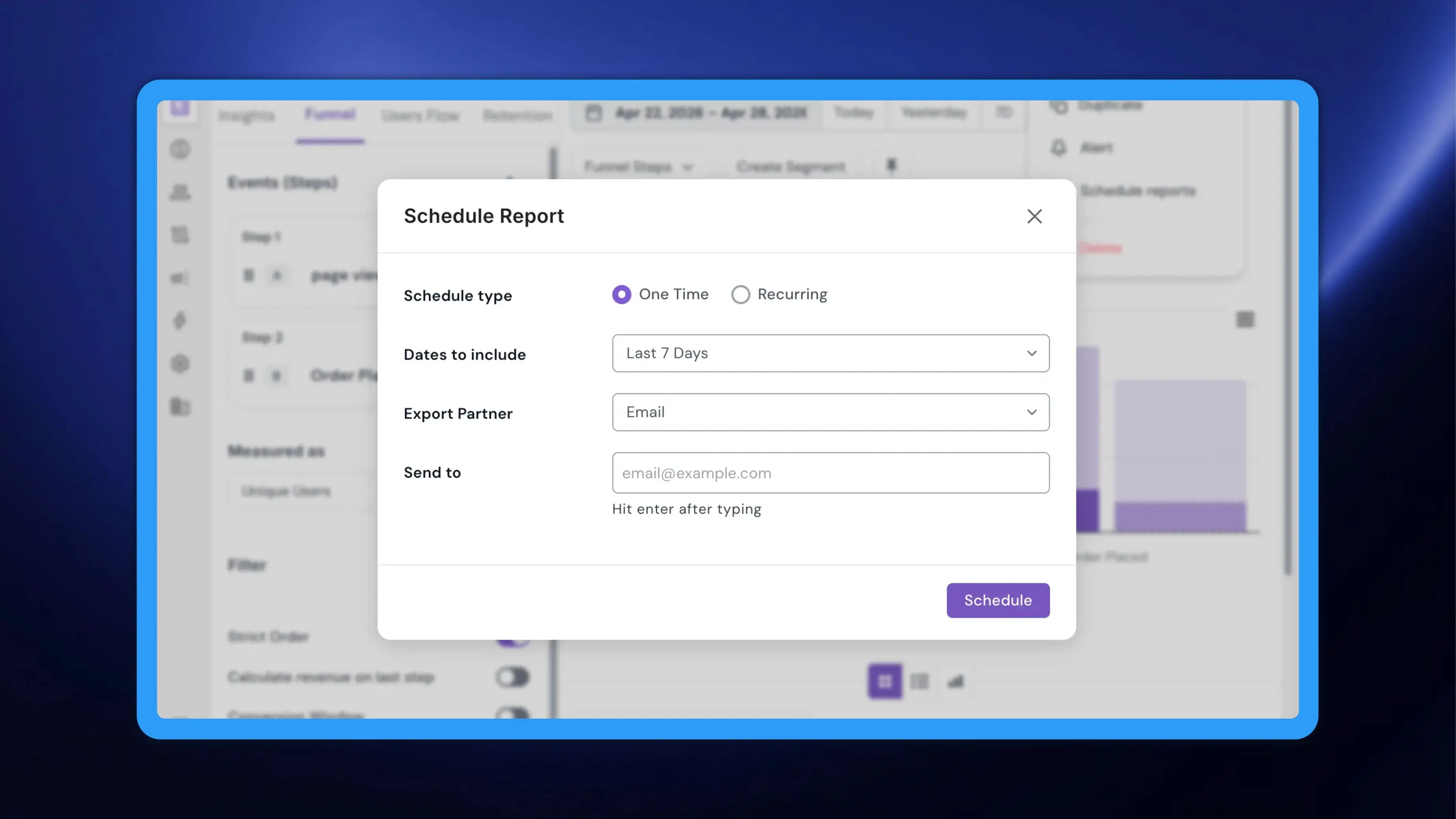
Task: Click the Alert bell icon
Action: (x=1058, y=148)
